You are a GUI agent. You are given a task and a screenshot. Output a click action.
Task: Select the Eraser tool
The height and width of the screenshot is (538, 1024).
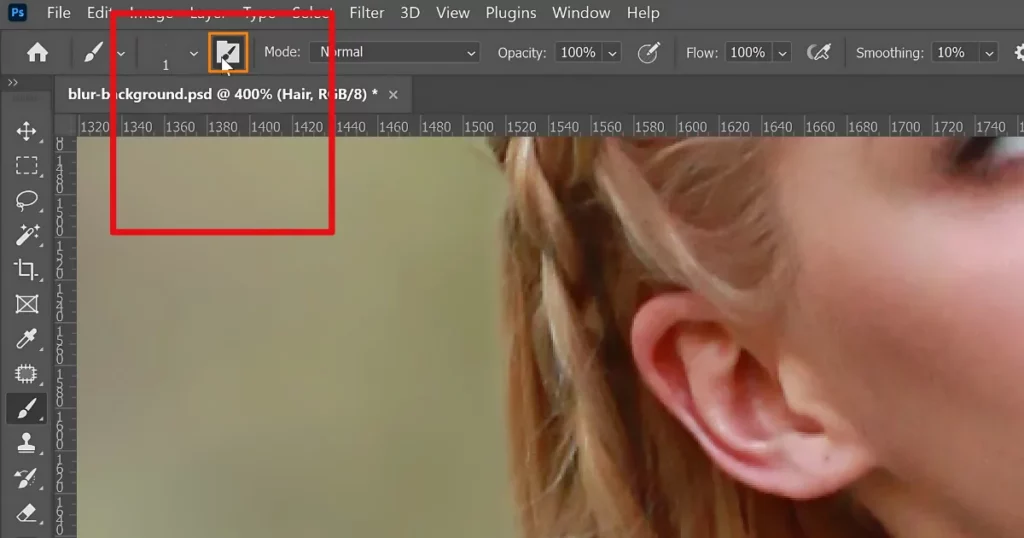pyautogui.click(x=27, y=513)
